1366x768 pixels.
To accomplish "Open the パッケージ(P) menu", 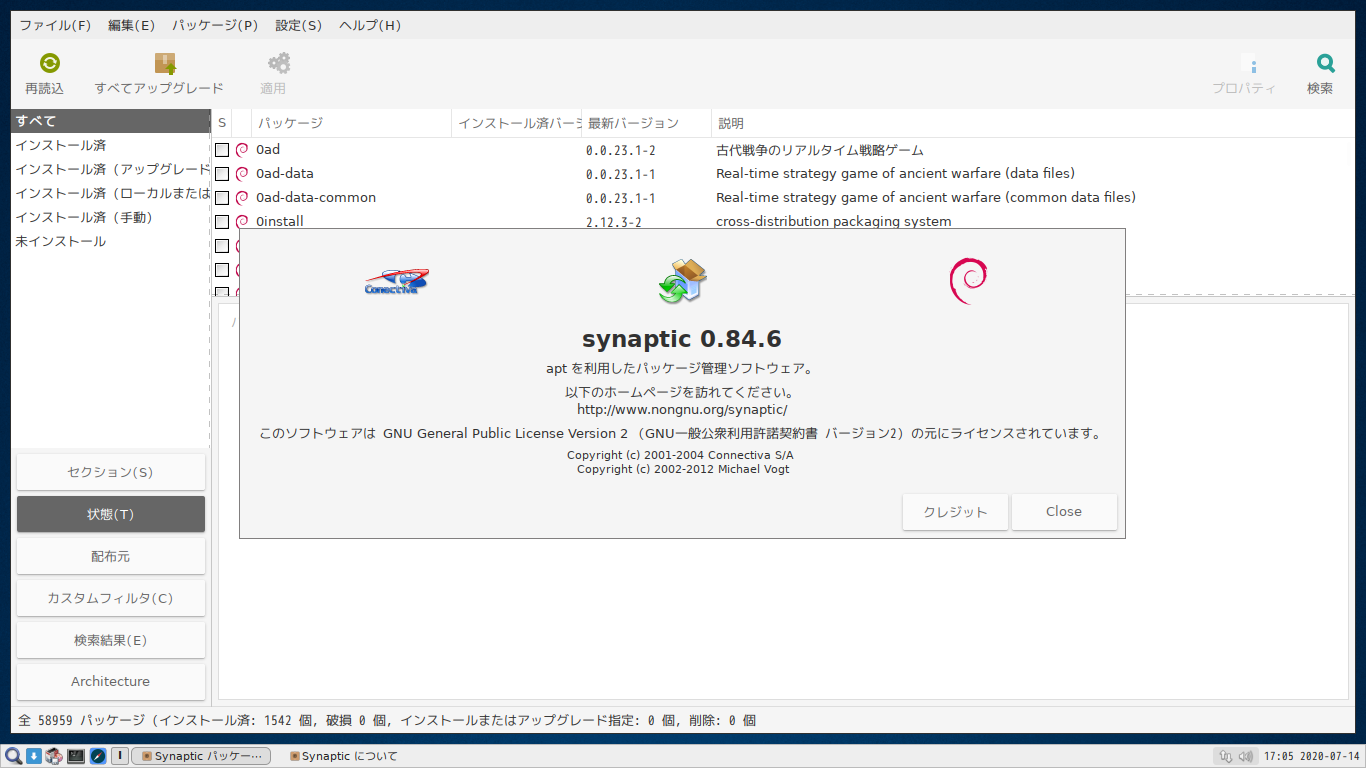I will [215, 25].
